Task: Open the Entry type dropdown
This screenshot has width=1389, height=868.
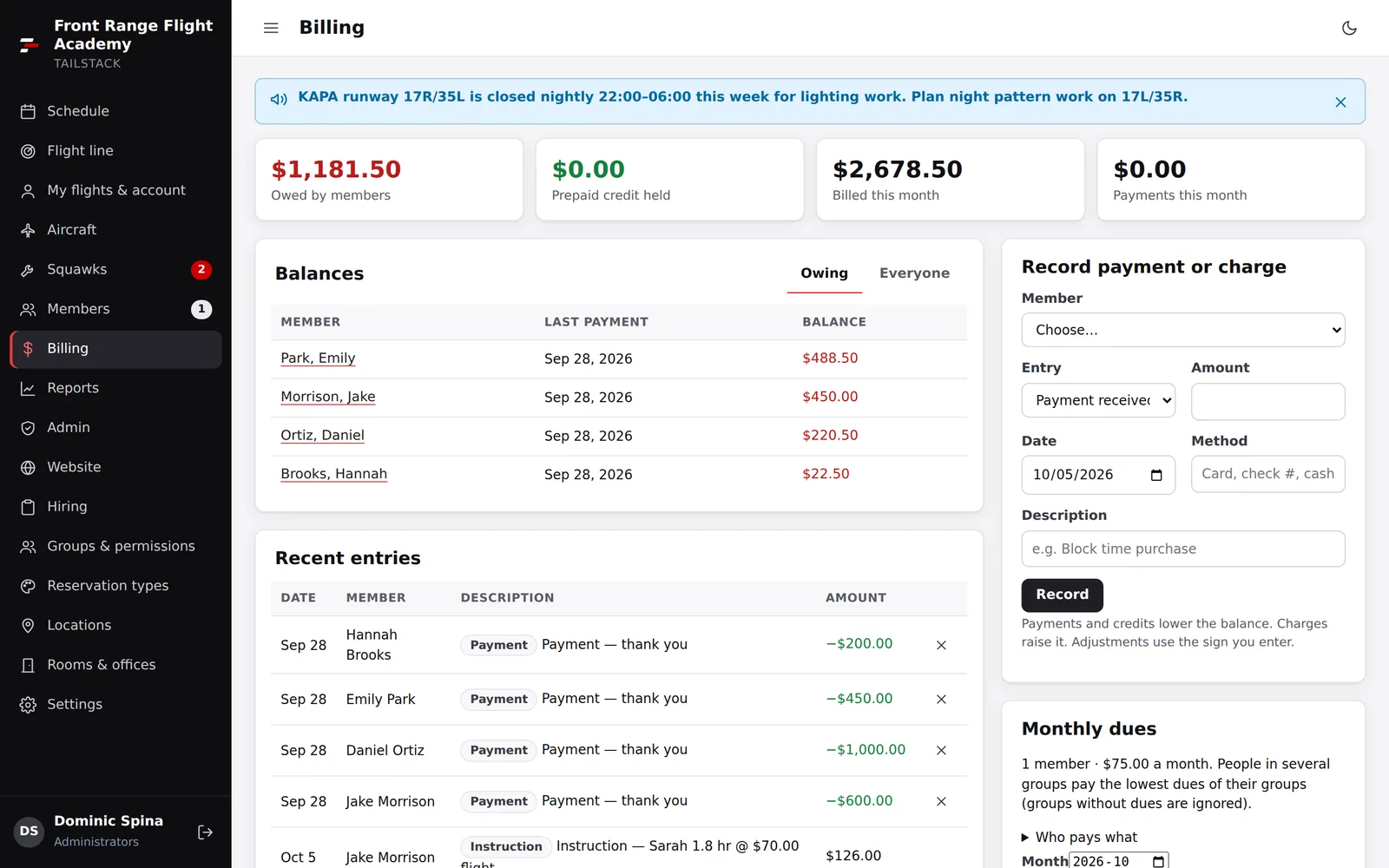Action: [x=1098, y=400]
